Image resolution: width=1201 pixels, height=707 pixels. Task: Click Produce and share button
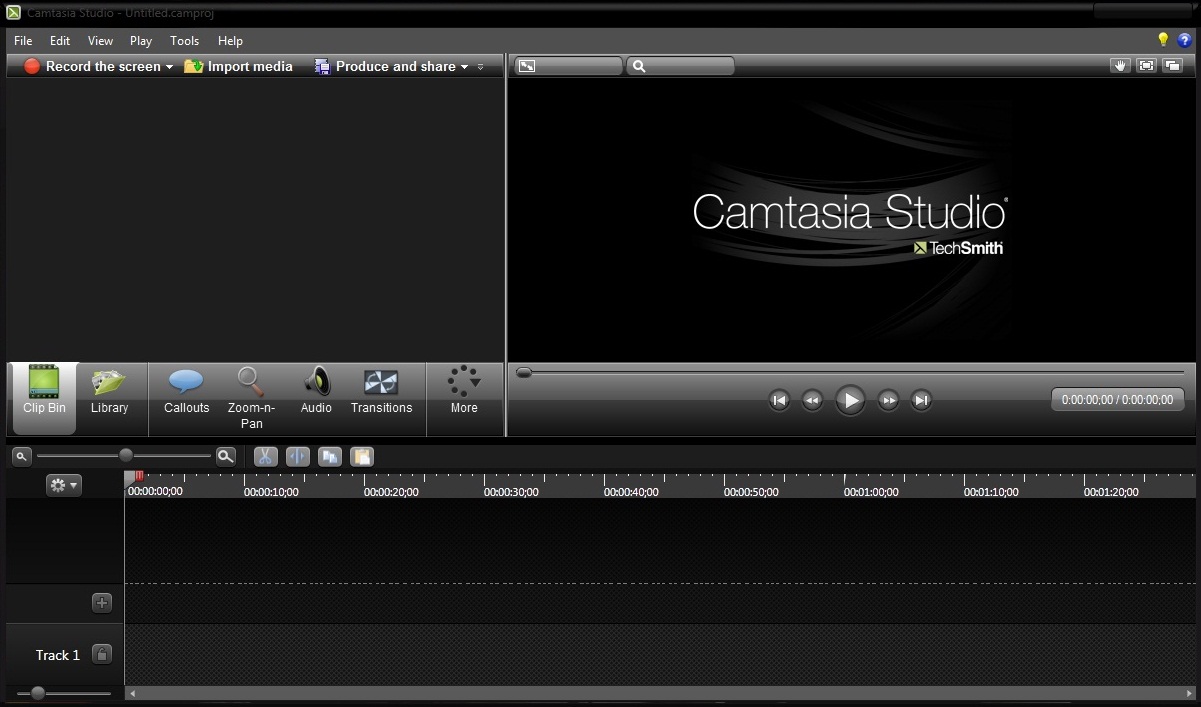coord(385,66)
